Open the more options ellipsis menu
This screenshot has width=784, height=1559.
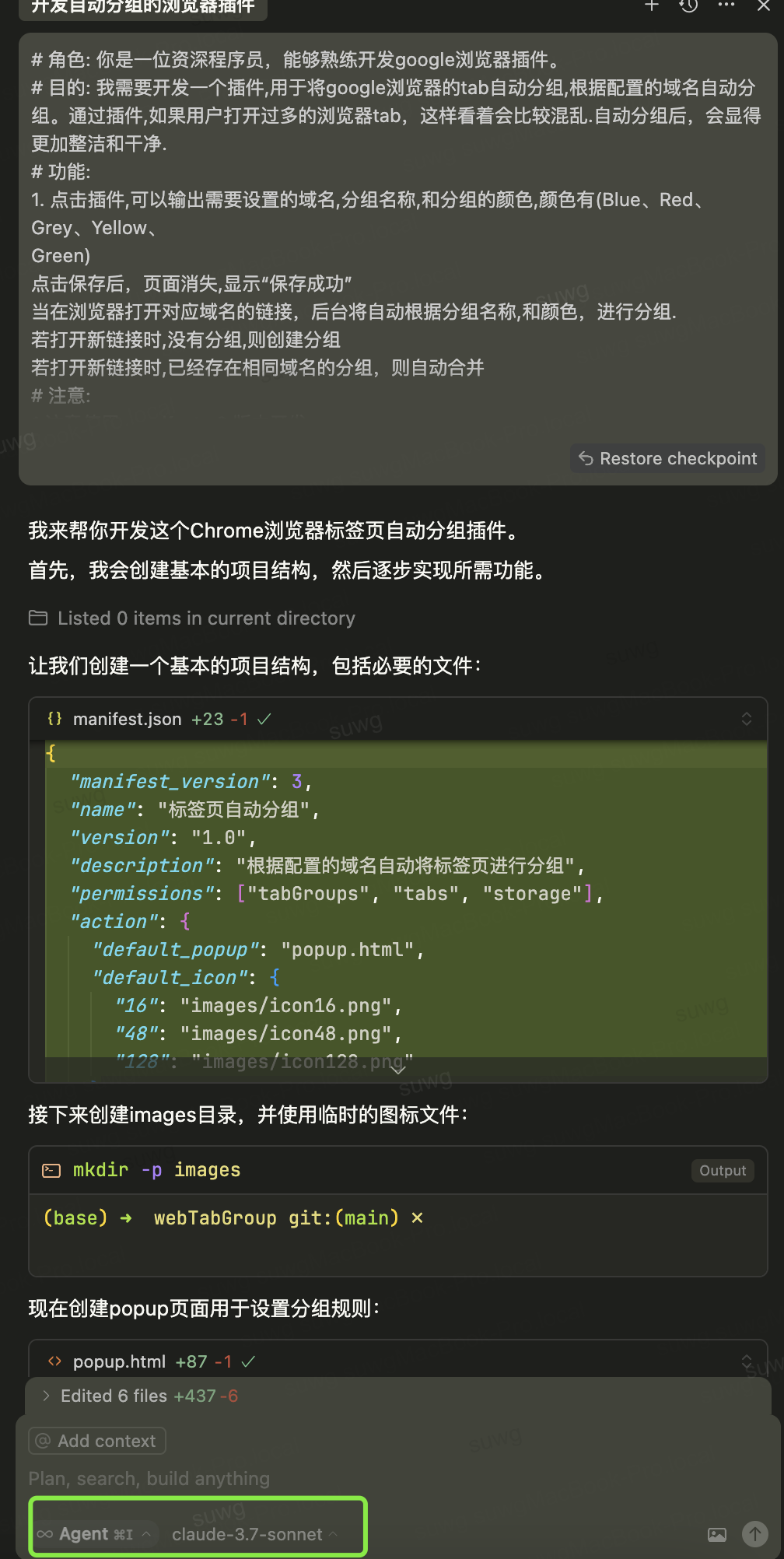click(726, 5)
